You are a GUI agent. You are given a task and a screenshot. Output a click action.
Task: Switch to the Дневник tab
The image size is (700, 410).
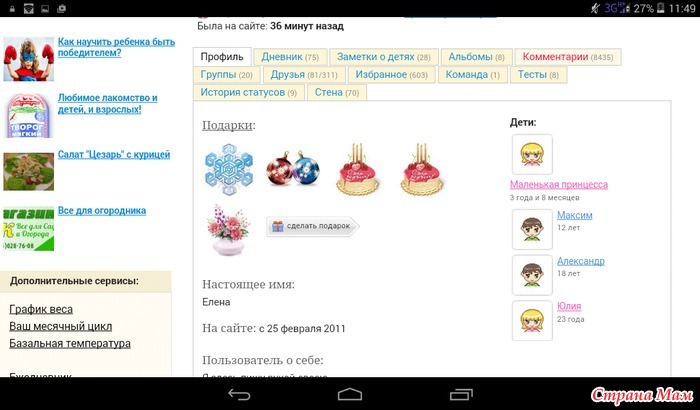(x=290, y=57)
